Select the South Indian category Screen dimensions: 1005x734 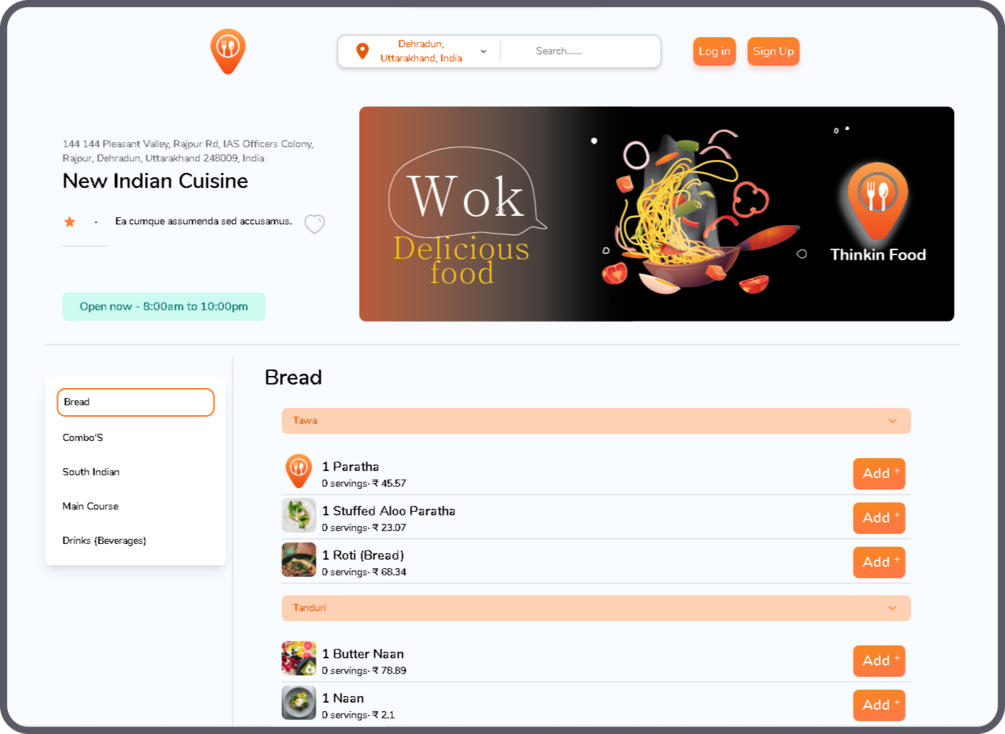coord(91,472)
